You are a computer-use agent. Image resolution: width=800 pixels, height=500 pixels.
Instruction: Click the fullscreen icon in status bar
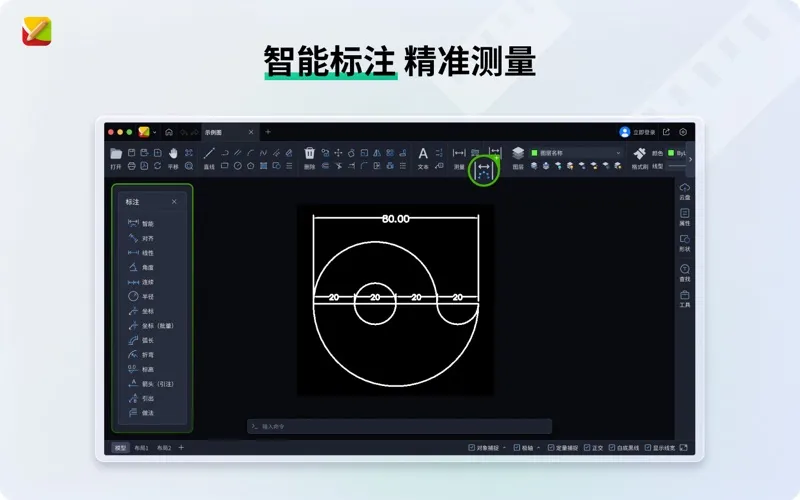[684, 448]
